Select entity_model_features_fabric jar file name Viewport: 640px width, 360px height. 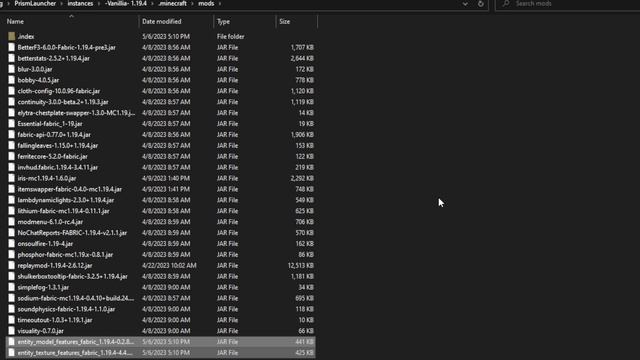(76, 342)
